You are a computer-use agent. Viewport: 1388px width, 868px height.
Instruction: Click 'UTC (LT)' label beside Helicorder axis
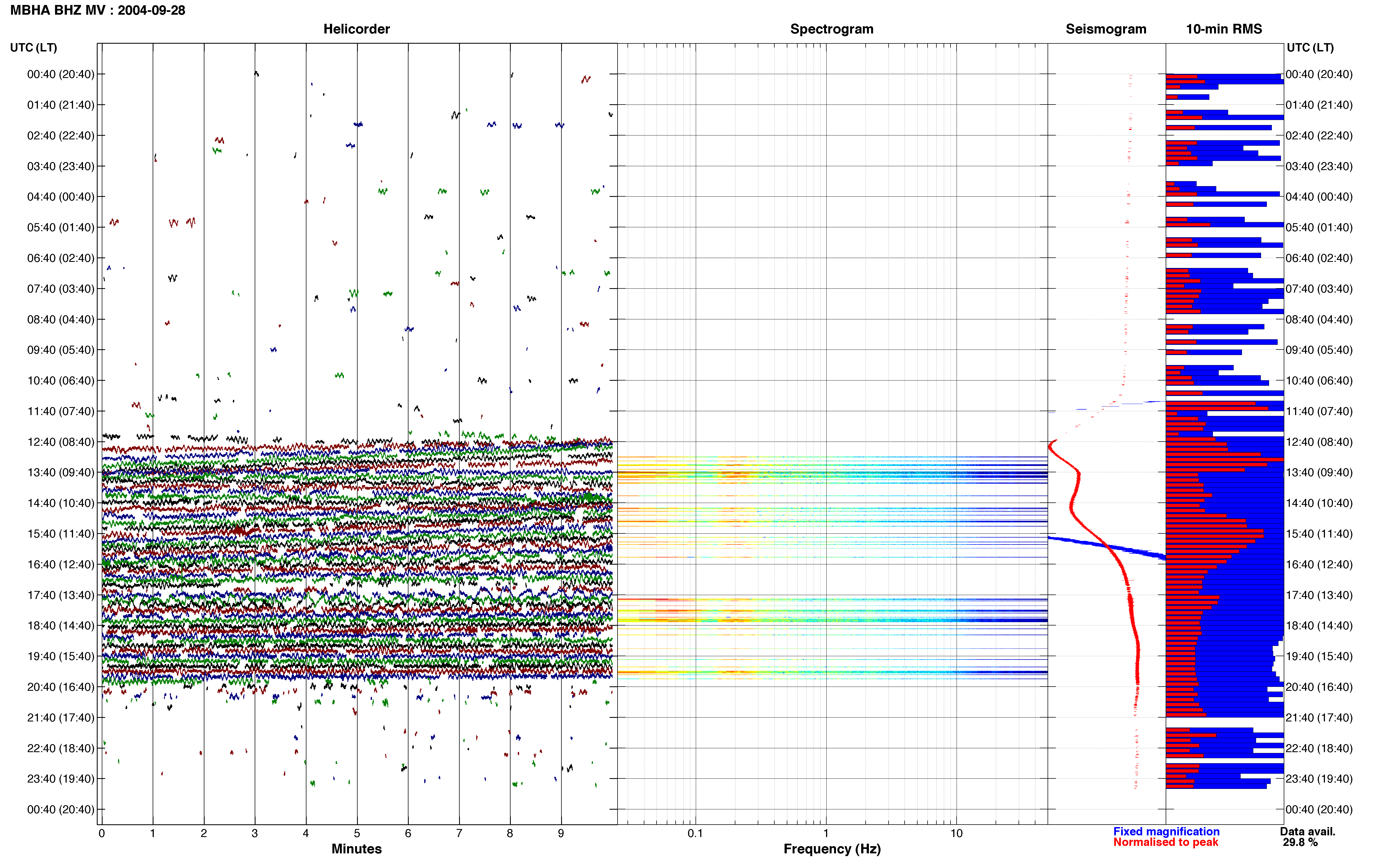tap(34, 48)
